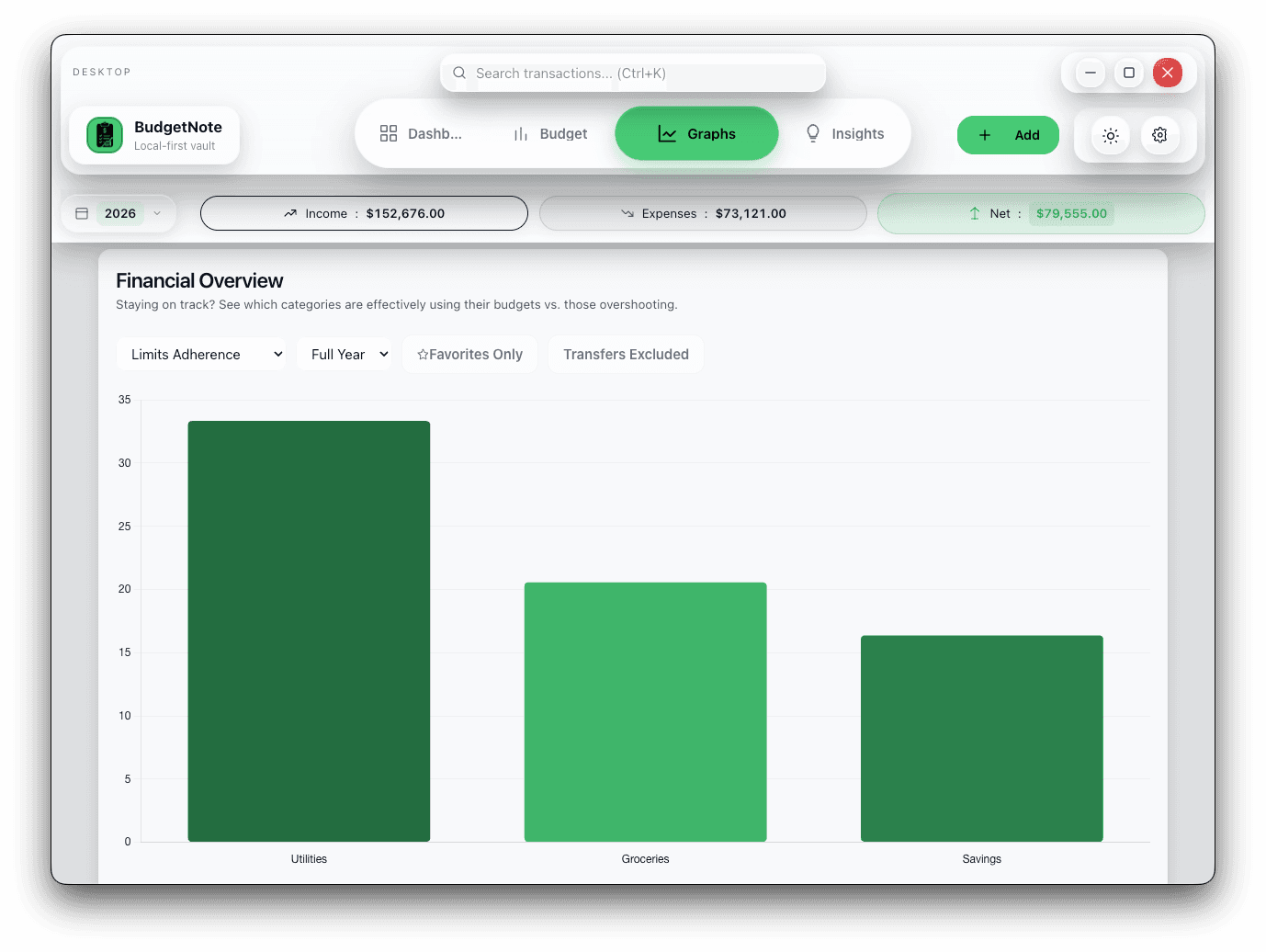Image resolution: width=1266 pixels, height=952 pixels.
Task: Switch to the Graphs tab
Action: (696, 134)
